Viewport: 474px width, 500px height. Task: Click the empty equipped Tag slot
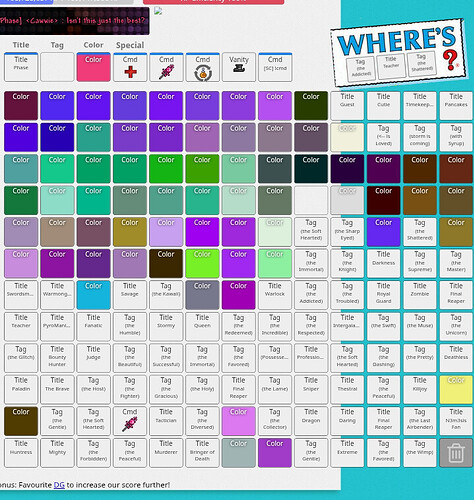[x=57, y=67]
